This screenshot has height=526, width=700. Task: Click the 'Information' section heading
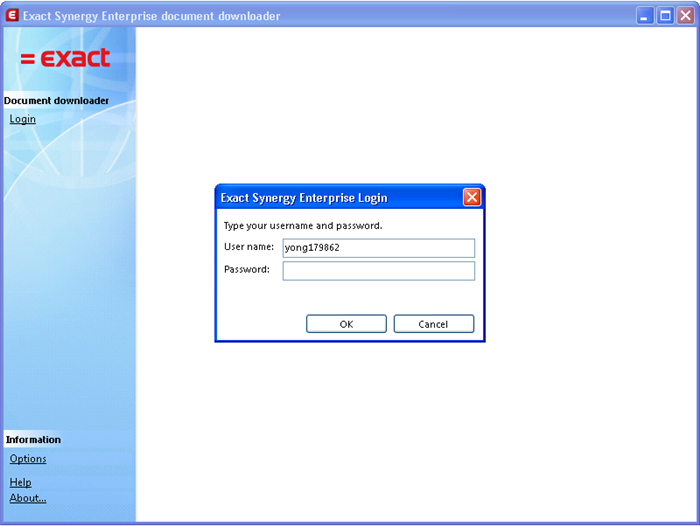tap(33, 440)
